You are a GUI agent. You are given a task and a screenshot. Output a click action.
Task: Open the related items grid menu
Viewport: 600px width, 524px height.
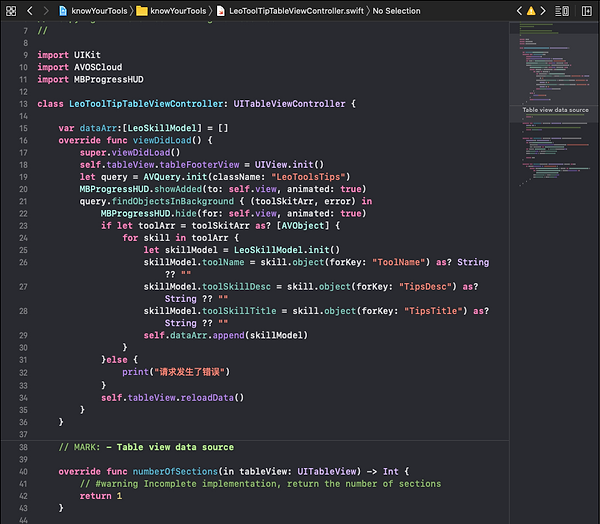coord(11,11)
